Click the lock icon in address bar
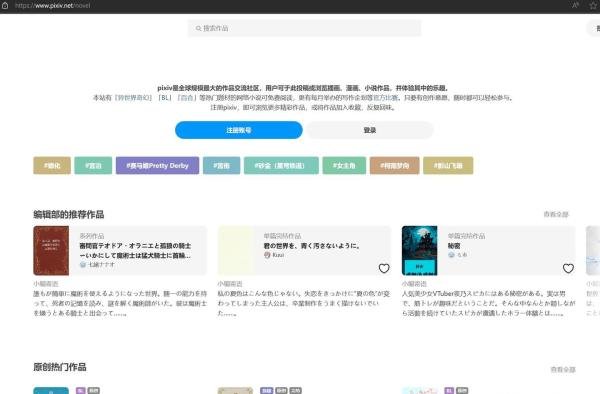This screenshot has width=600, height=394. tap(5, 5)
